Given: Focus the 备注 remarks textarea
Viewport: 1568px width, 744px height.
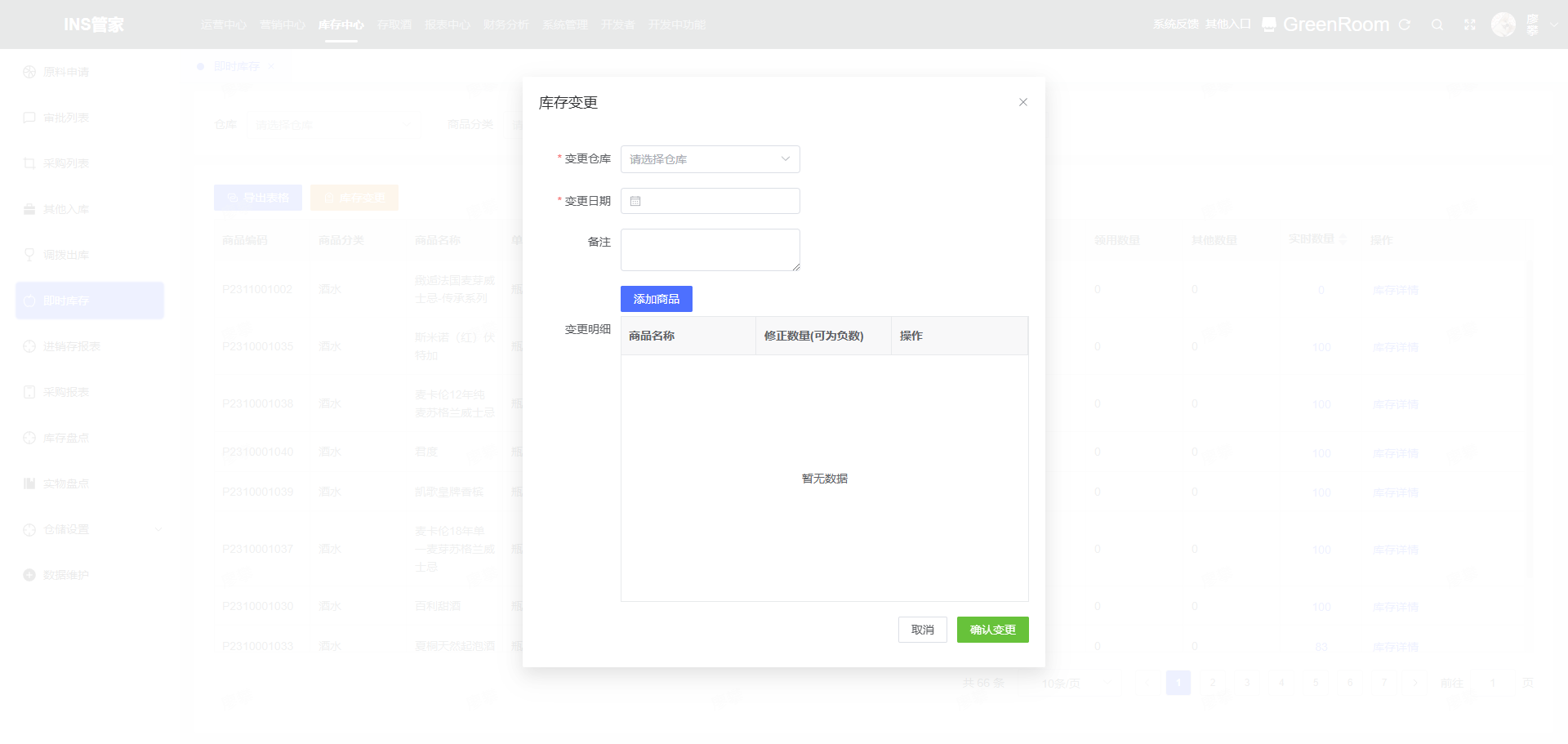Looking at the screenshot, I should (710, 250).
